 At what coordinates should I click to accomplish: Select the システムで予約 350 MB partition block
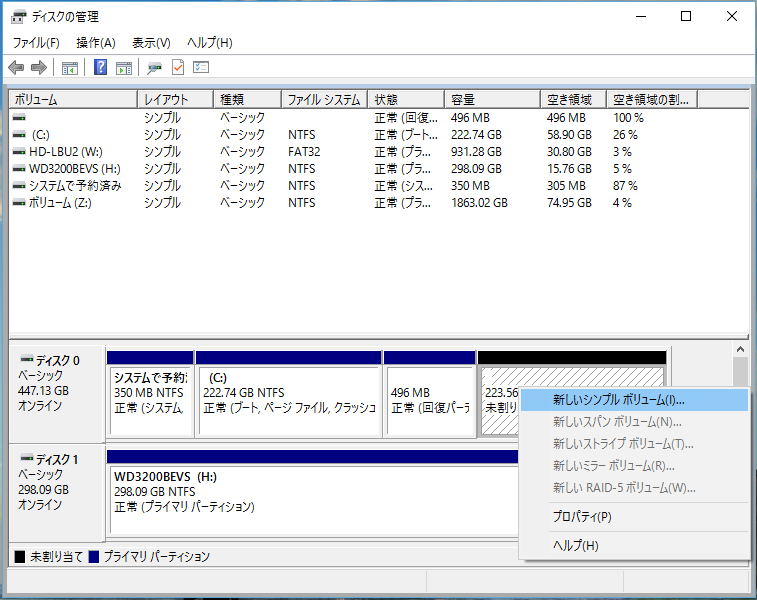point(150,394)
